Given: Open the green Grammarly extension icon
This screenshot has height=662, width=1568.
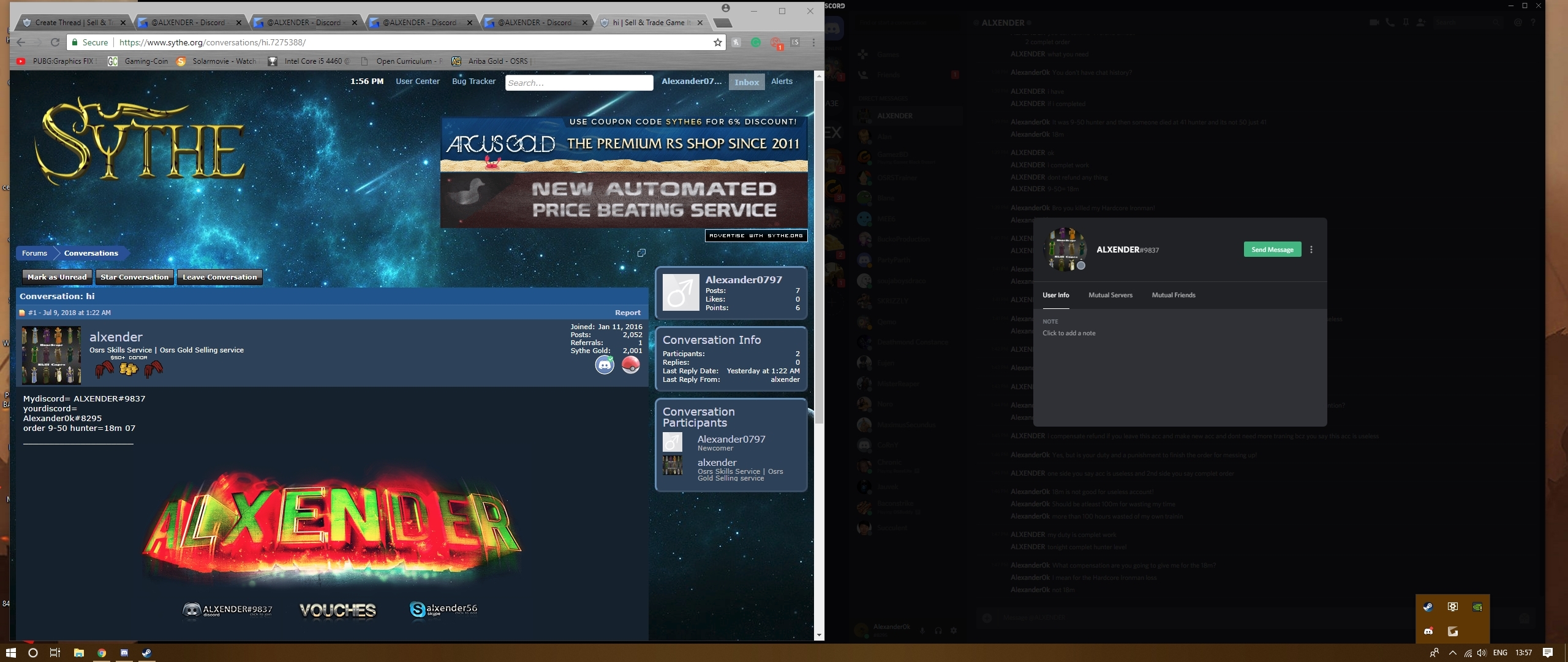Looking at the screenshot, I should click(756, 42).
